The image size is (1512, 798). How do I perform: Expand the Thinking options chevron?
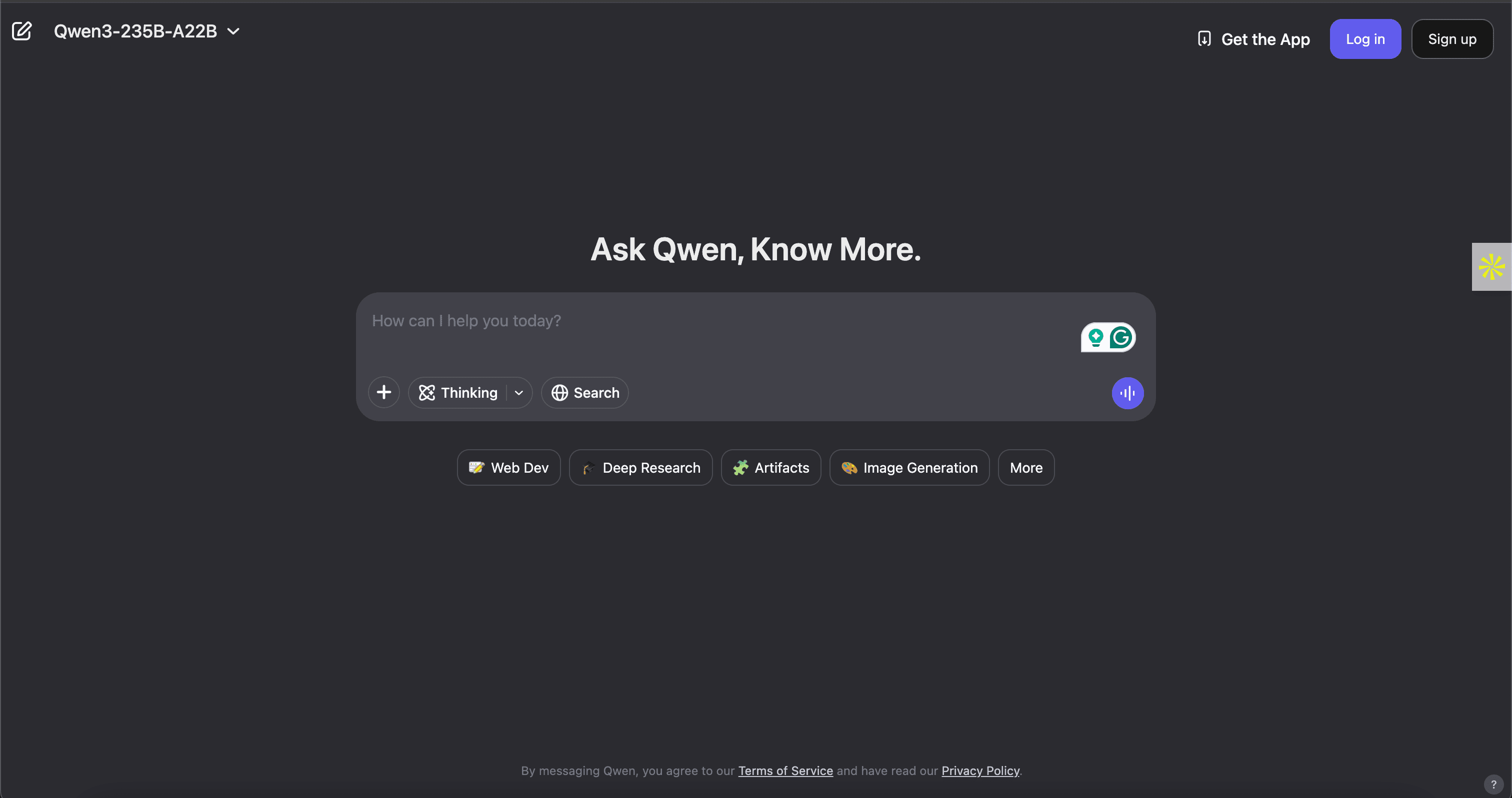519,393
